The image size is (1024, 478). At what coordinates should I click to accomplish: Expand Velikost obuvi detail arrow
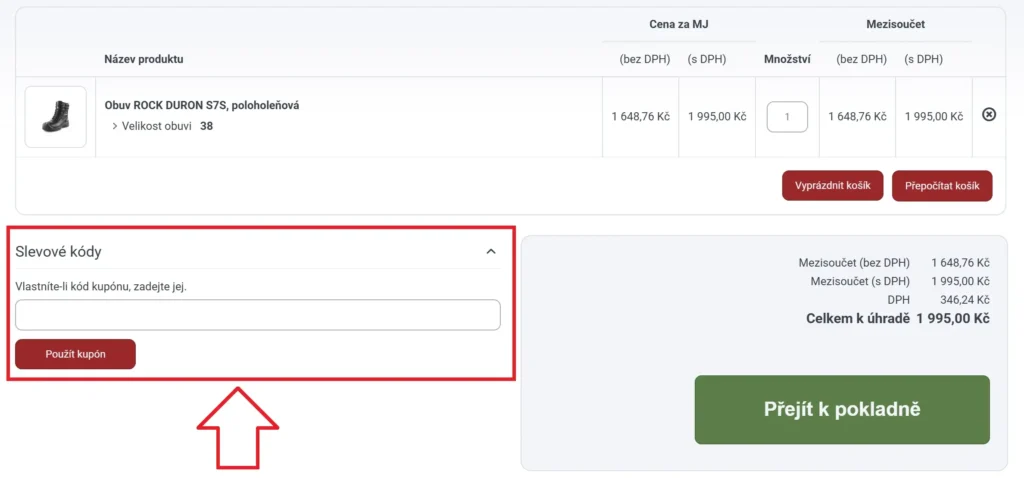pyautogui.click(x=114, y=126)
